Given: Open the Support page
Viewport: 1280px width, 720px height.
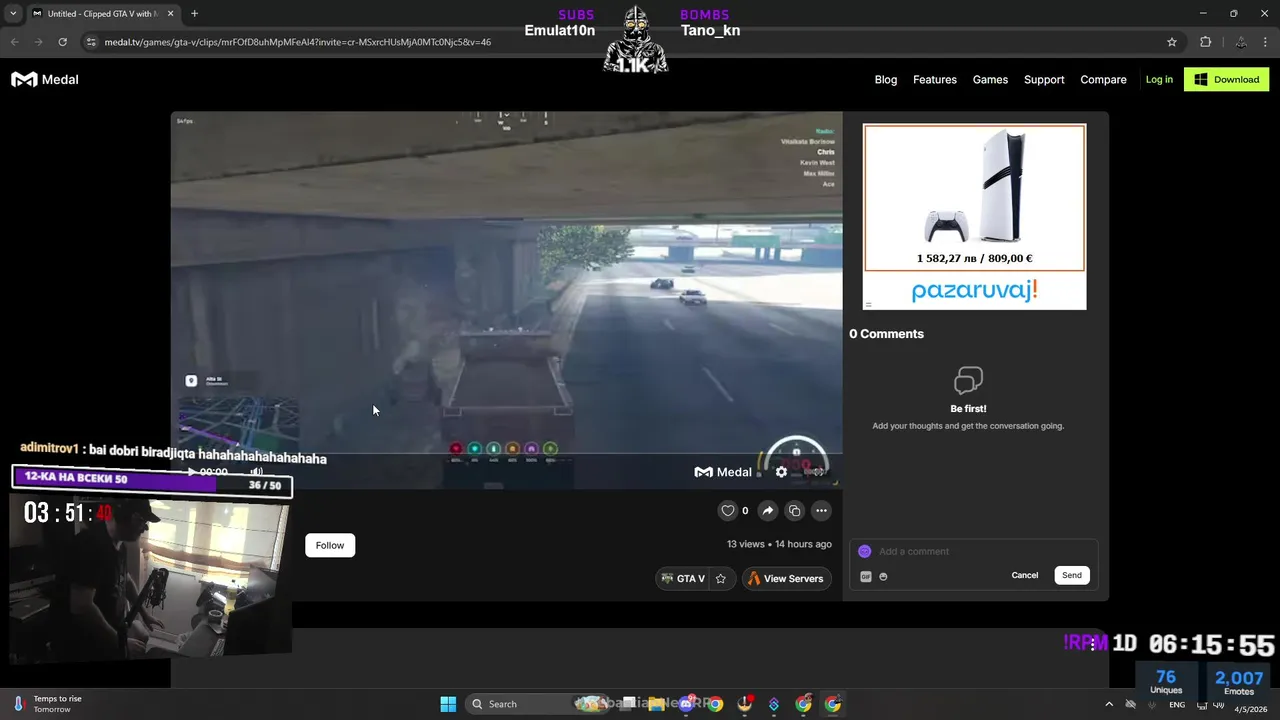Looking at the screenshot, I should pyautogui.click(x=1044, y=80).
